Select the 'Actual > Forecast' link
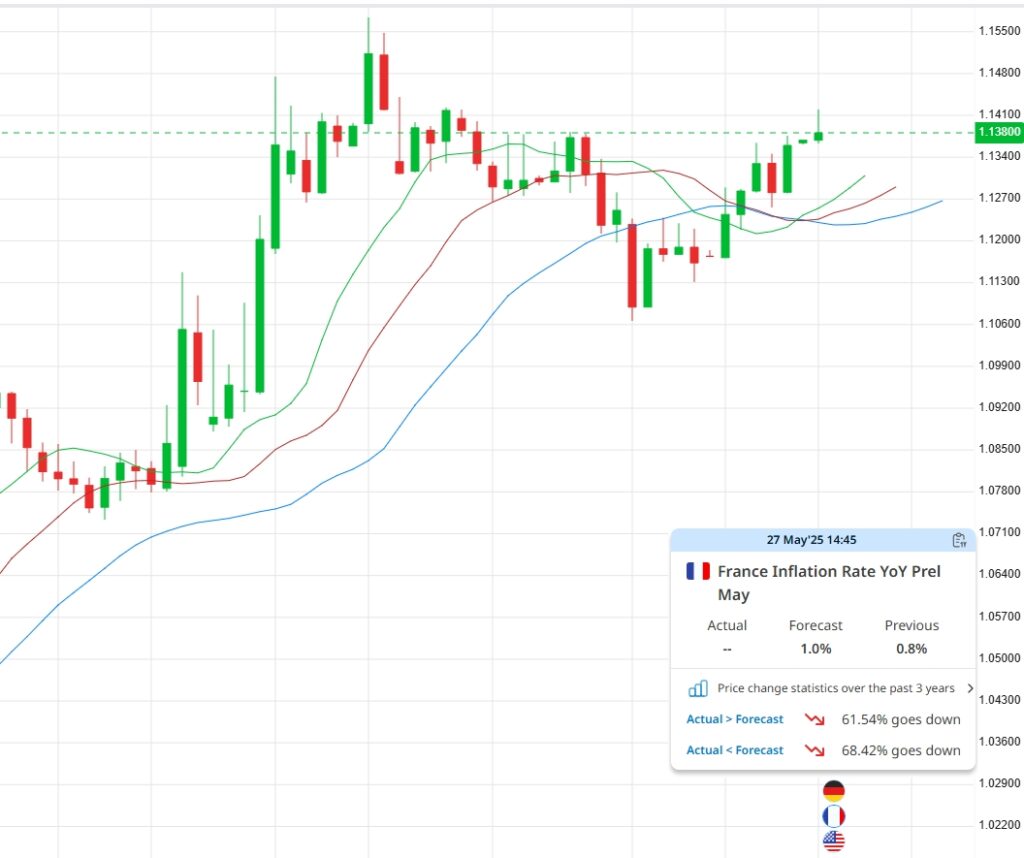 point(735,719)
